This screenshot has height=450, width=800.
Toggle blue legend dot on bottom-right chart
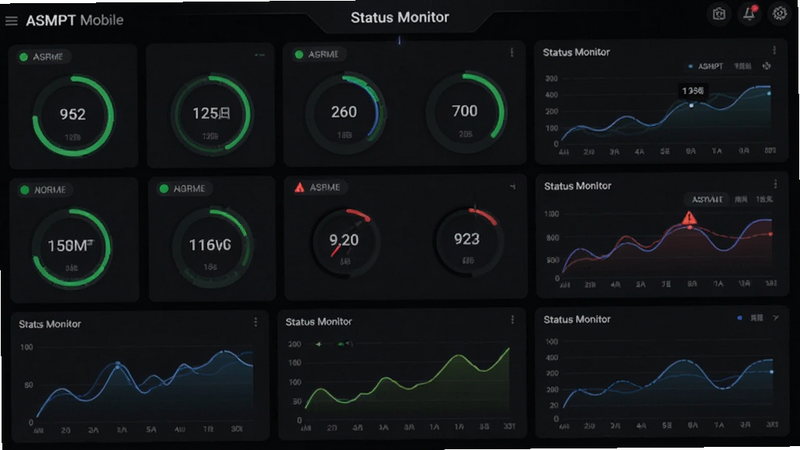coord(739,318)
